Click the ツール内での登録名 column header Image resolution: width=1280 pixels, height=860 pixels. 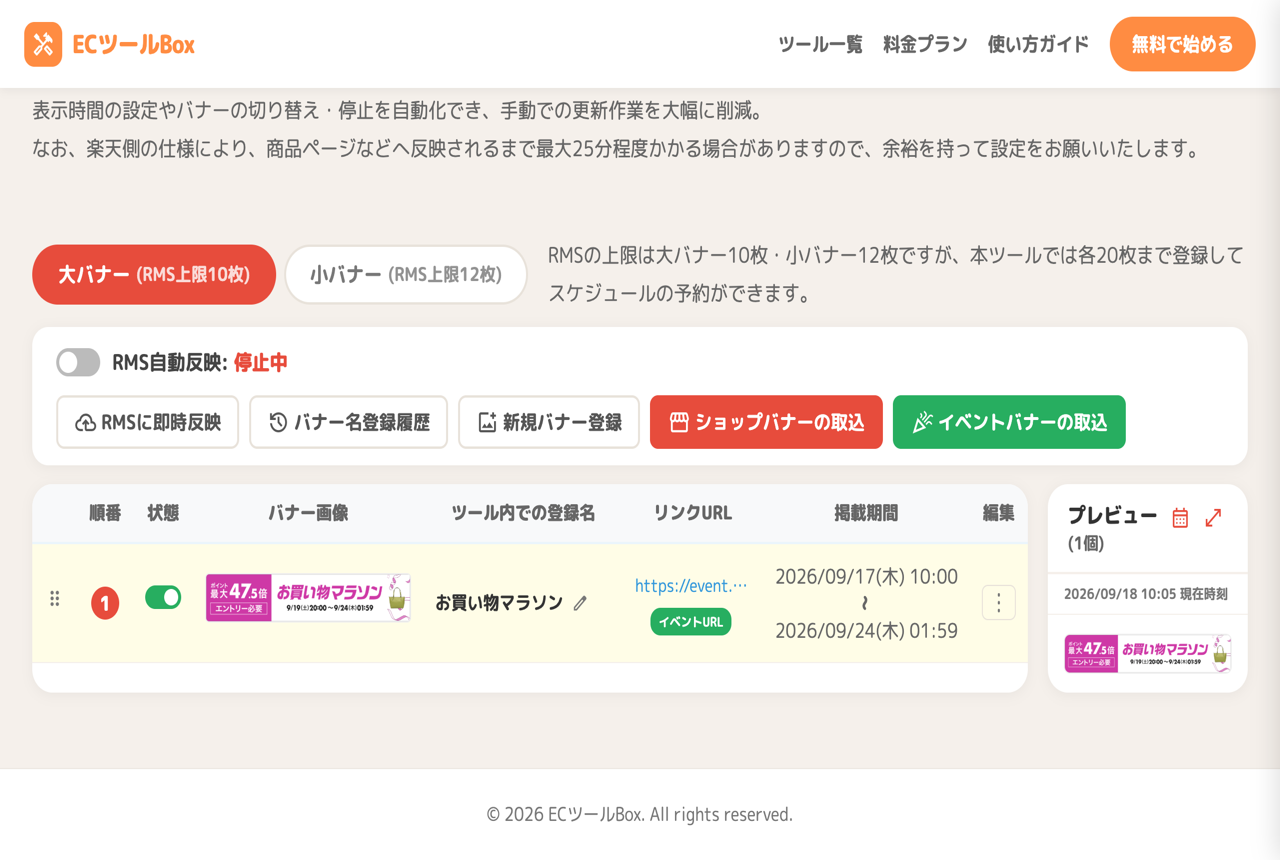[x=523, y=513]
